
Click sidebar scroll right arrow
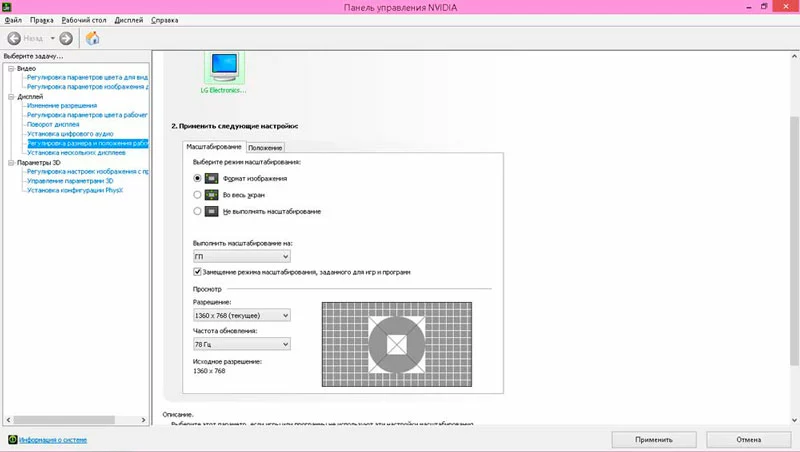coord(143,420)
